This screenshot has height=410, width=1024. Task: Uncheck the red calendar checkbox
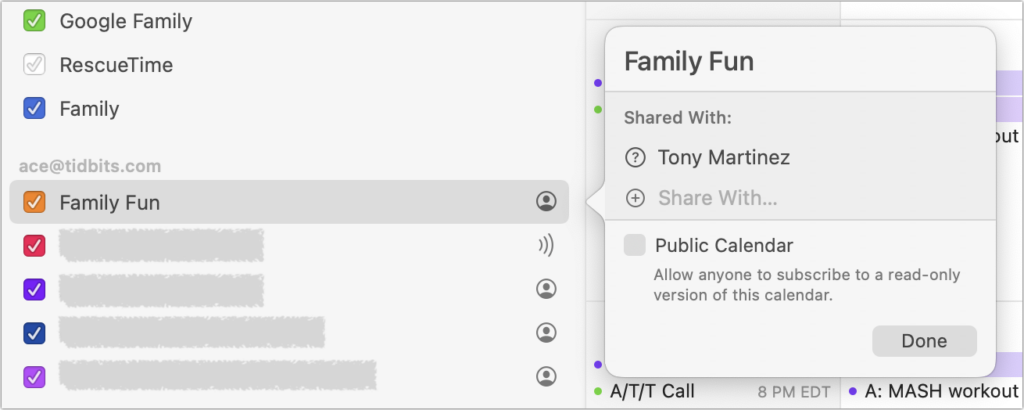click(34, 245)
